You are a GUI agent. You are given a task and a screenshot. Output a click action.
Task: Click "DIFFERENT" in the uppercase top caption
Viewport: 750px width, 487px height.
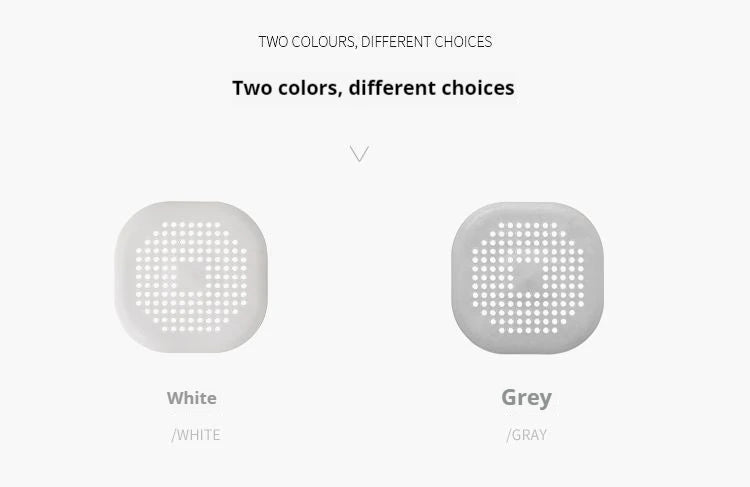[x=396, y=42]
